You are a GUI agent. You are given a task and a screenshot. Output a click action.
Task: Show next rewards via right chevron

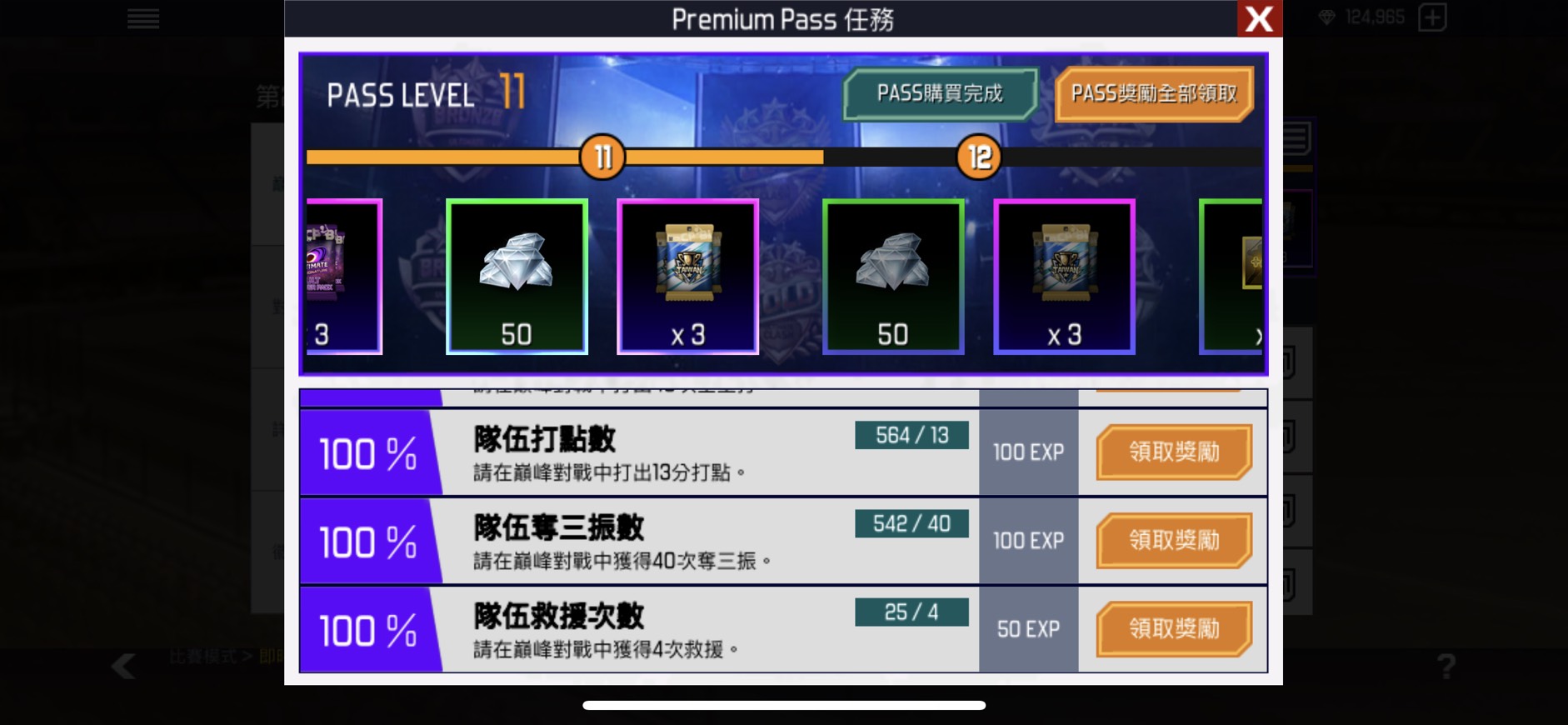(1258, 336)
